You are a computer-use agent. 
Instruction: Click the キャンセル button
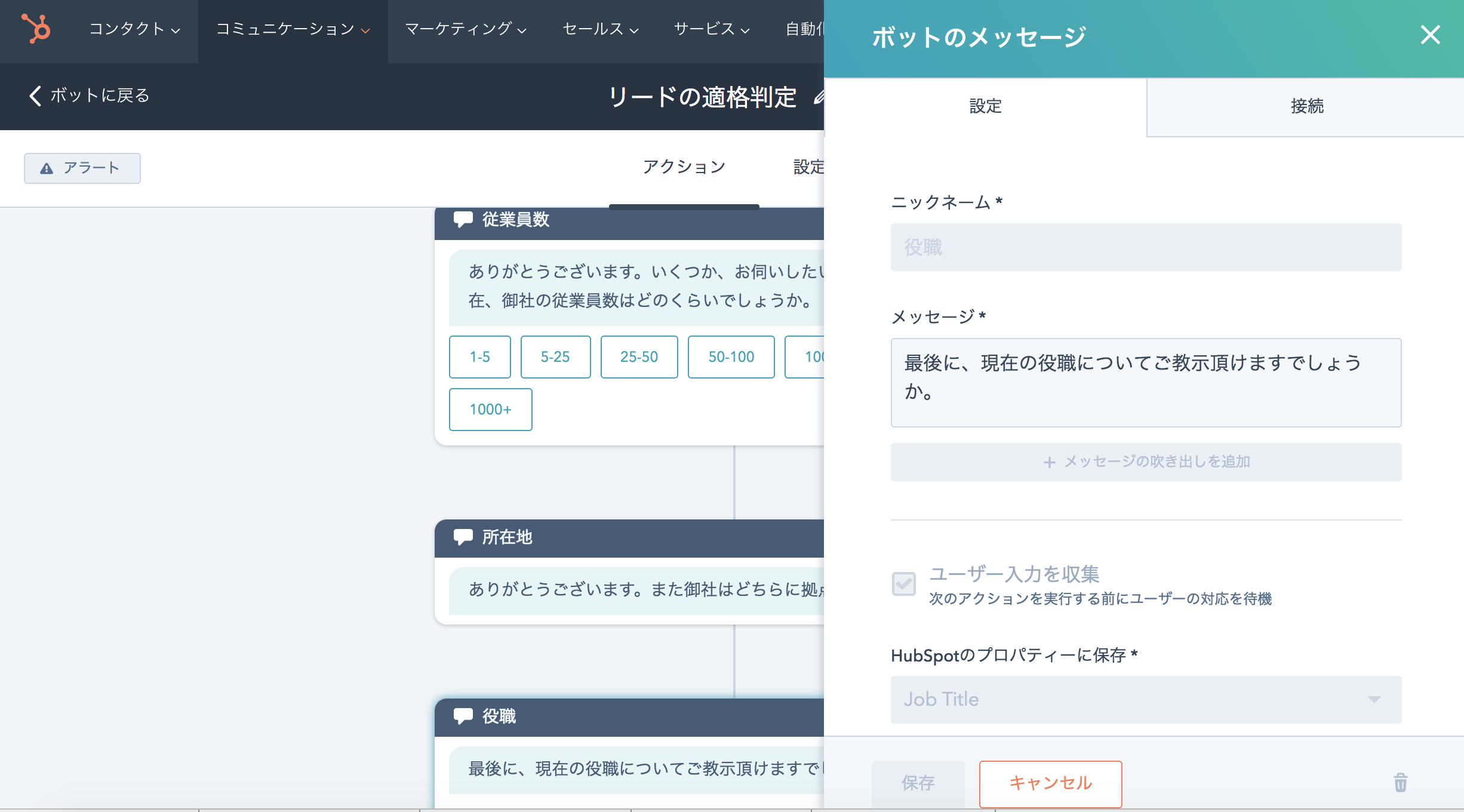point(1050,783)
